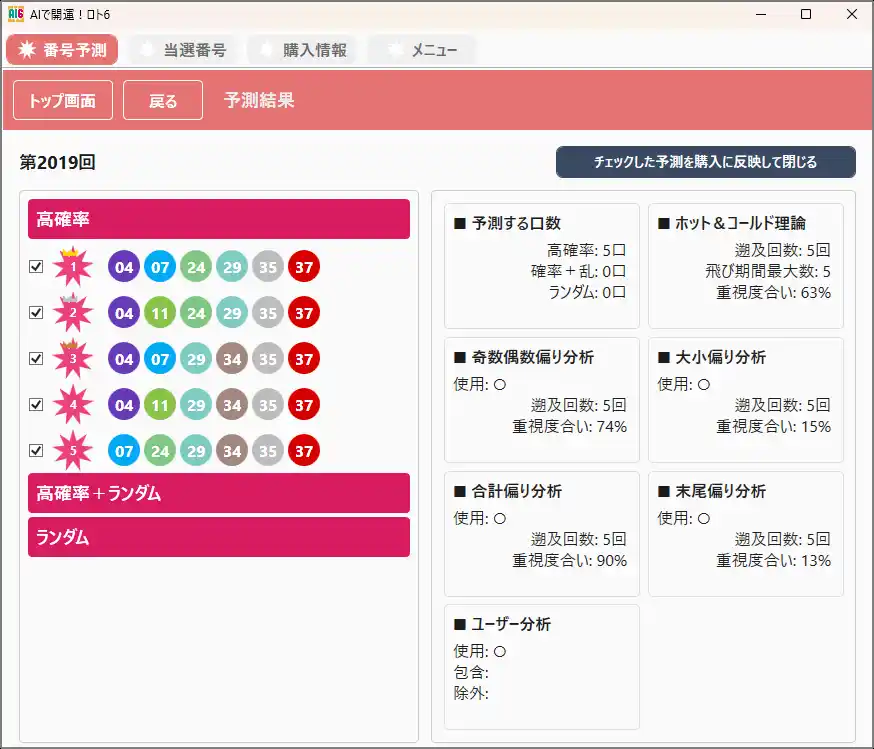Click the トップ画面 button

point(62,101)
